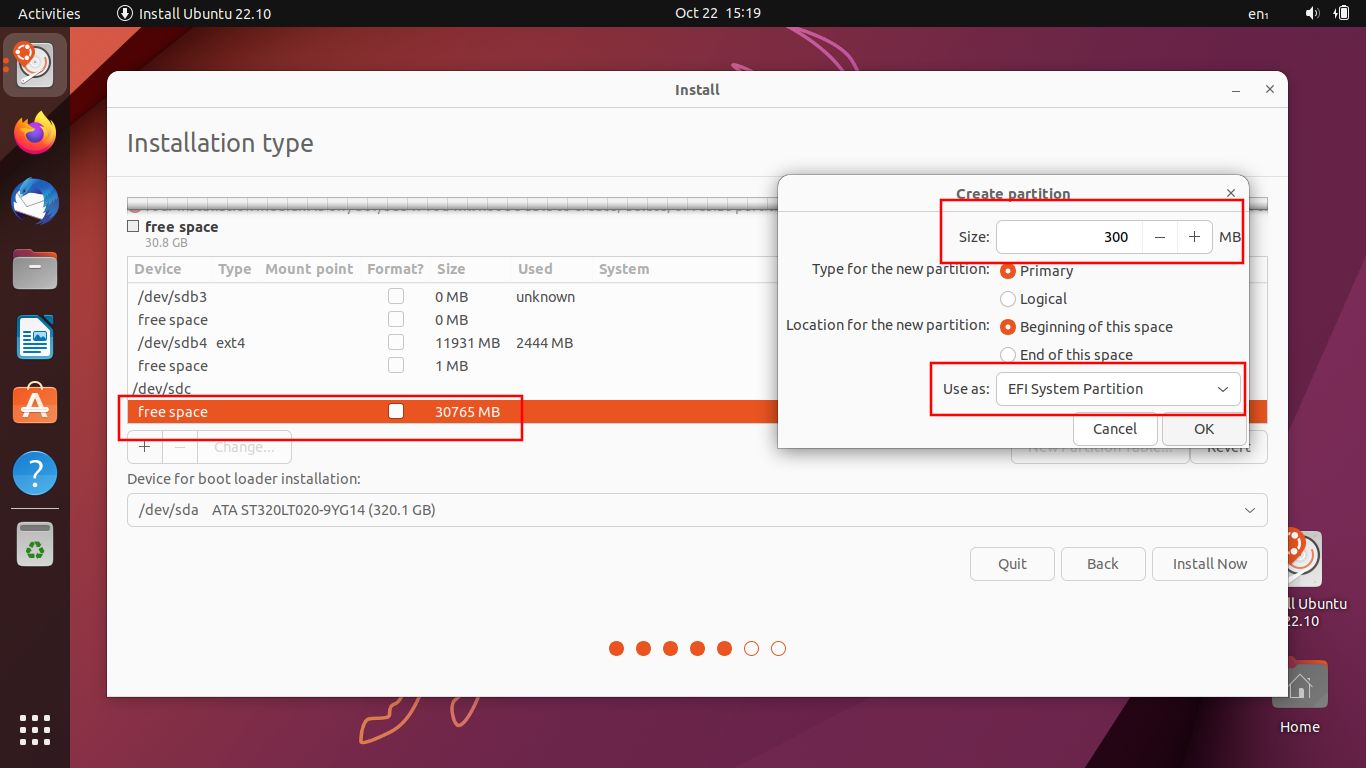The width and height of the screenshot is (1366, 768).
Task: Select the /dev/sdc device row
Action: tap(454, 389)
